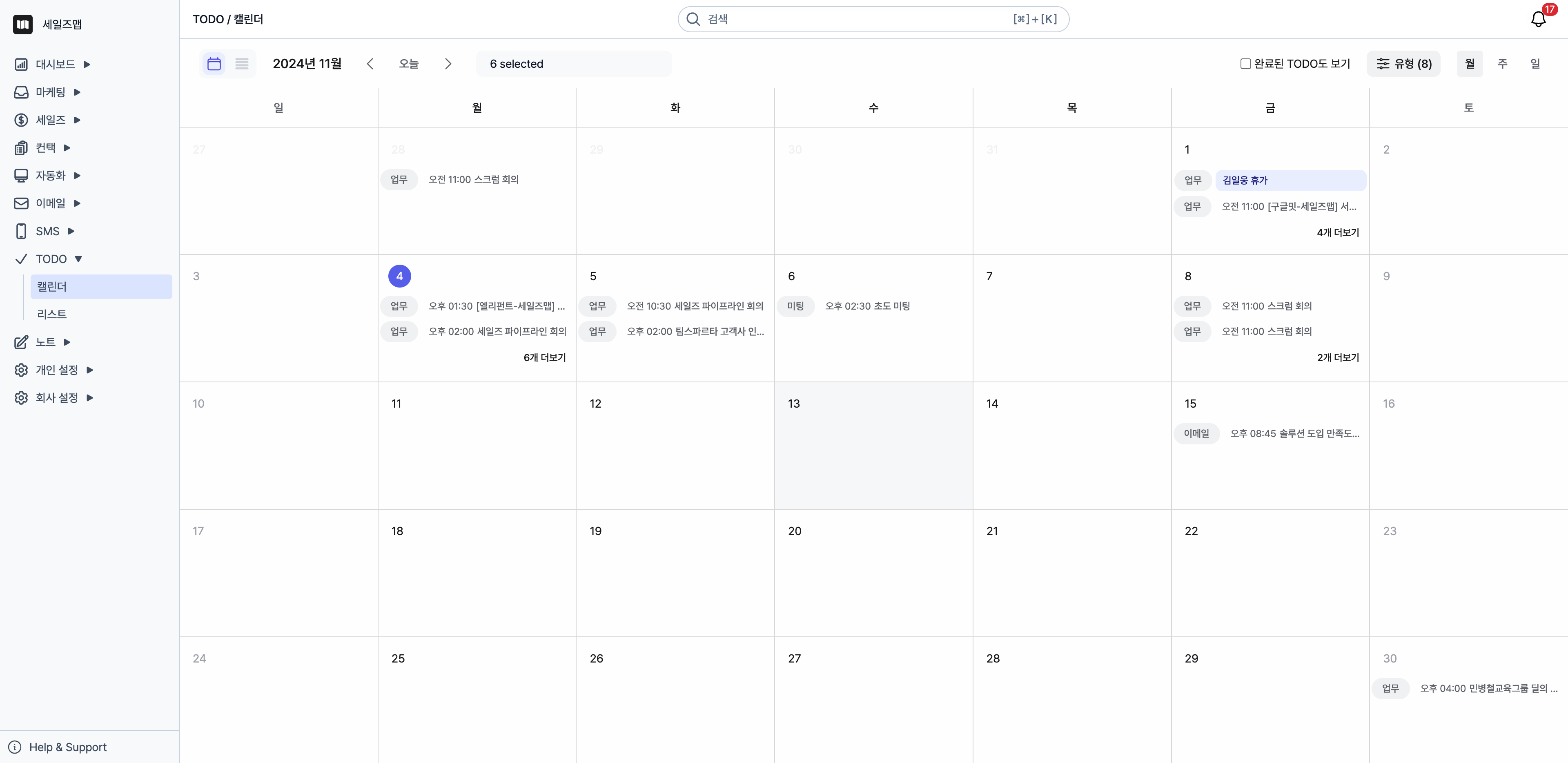Expand the 컨택 menu arrow
This screenshot has height=763, width=1568.
(x=67, y=148)
